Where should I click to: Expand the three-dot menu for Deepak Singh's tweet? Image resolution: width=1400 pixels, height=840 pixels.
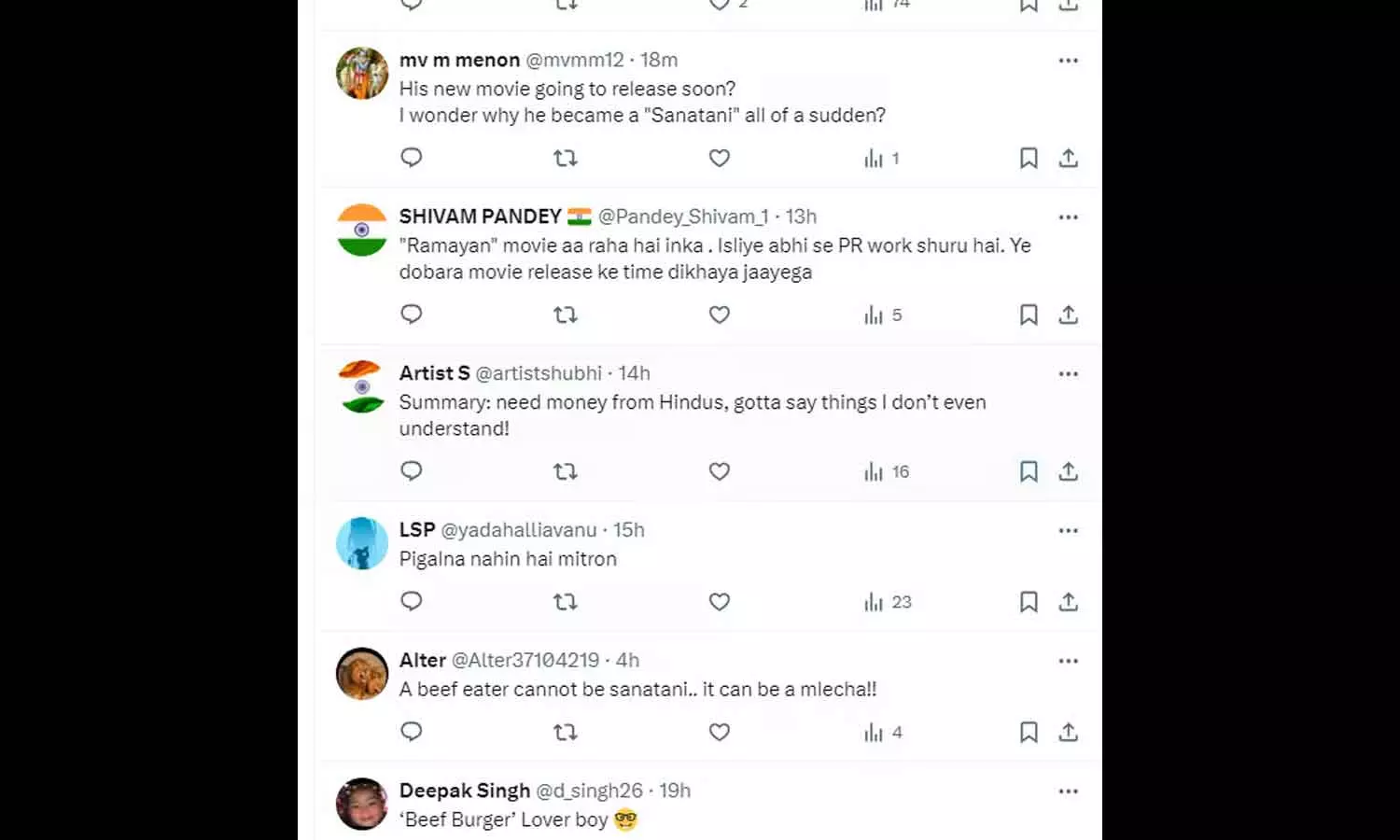1069,791
